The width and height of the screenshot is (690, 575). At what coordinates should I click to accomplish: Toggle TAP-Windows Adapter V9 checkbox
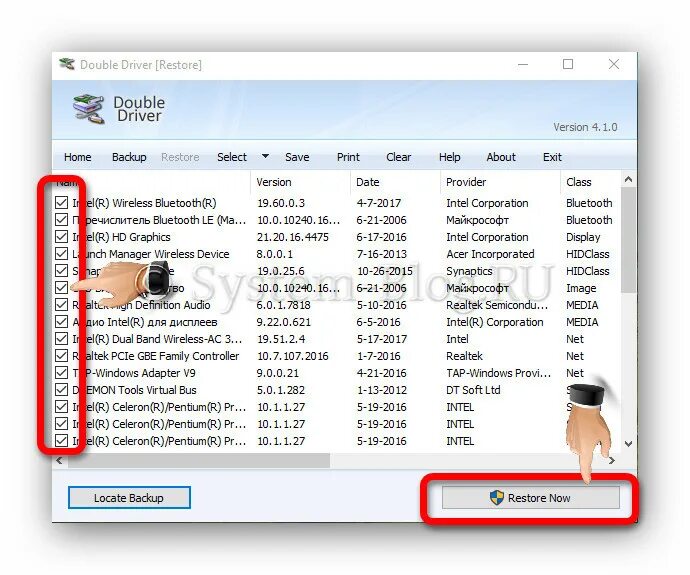pos(62,373)
